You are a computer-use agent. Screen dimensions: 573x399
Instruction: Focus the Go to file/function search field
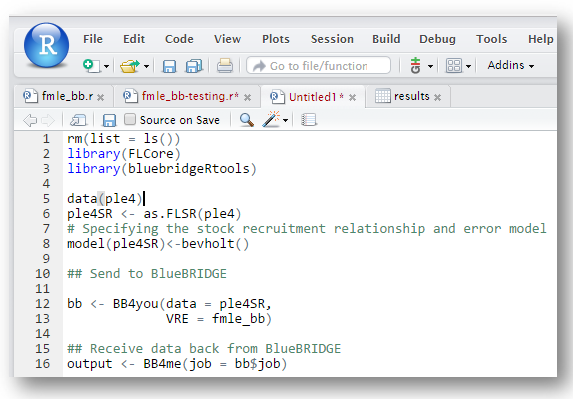click(x=319, y=66)
